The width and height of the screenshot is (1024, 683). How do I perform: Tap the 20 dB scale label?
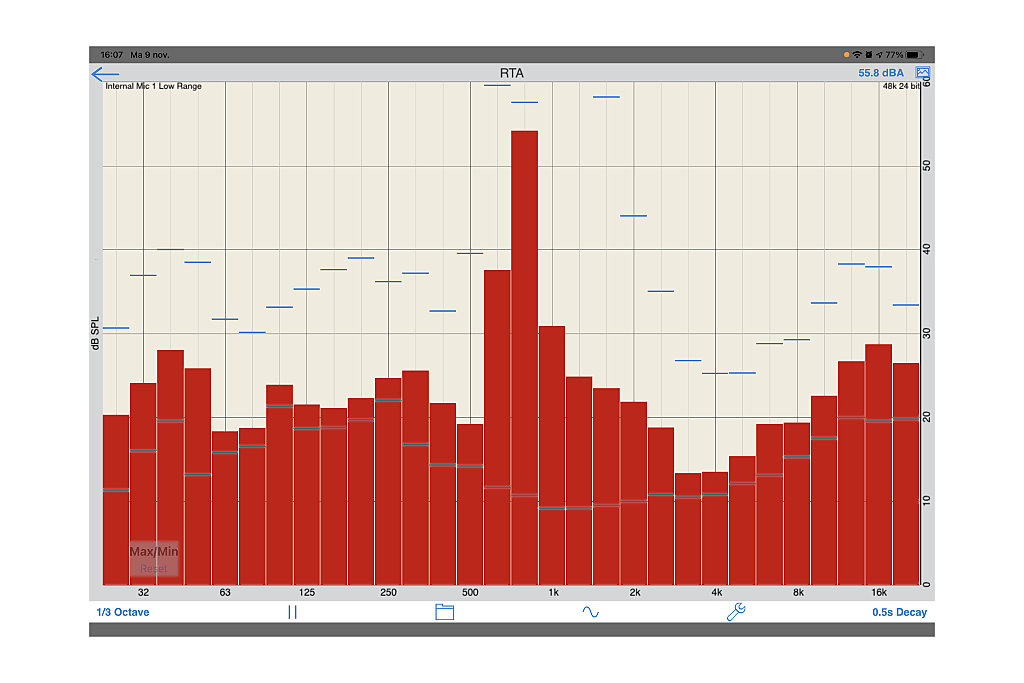(x=927, y=417)
